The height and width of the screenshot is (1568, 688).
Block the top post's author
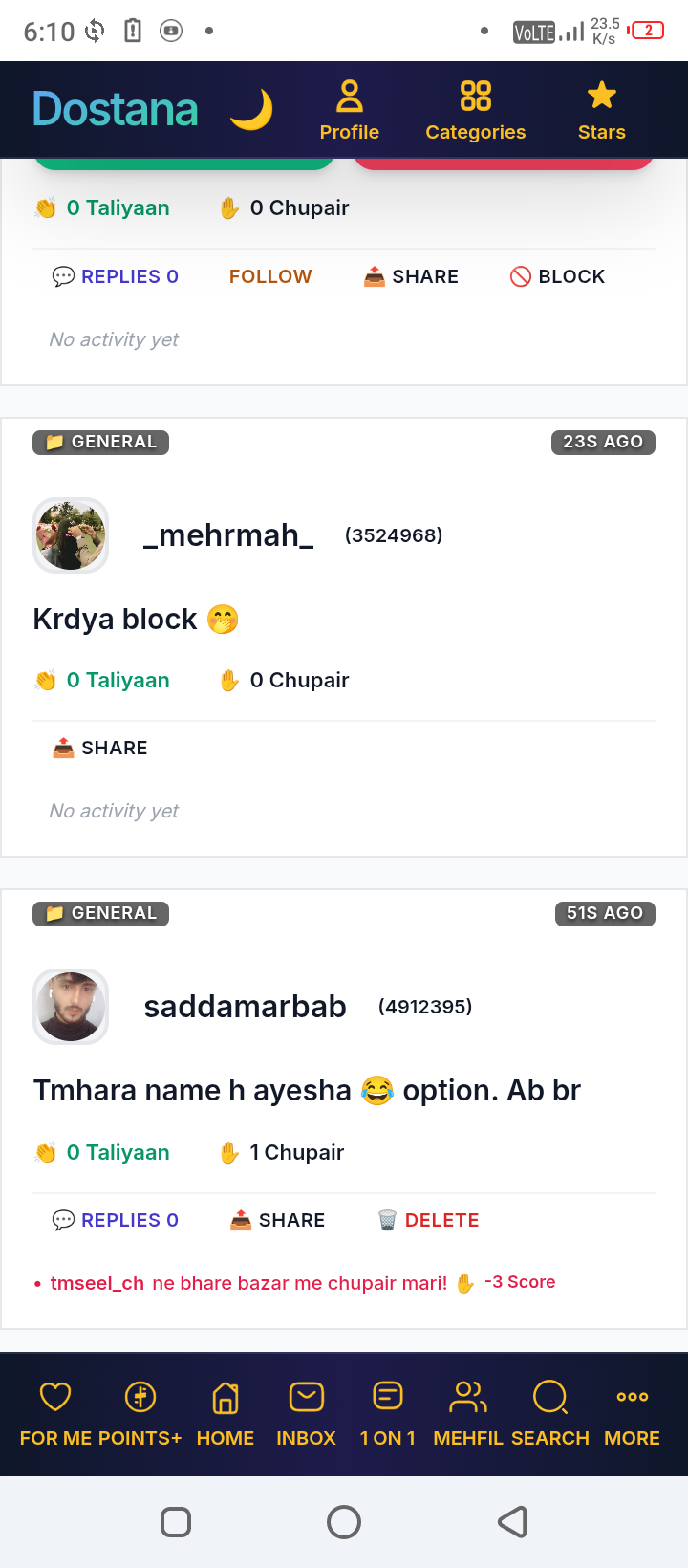click(x=557, y=276)
